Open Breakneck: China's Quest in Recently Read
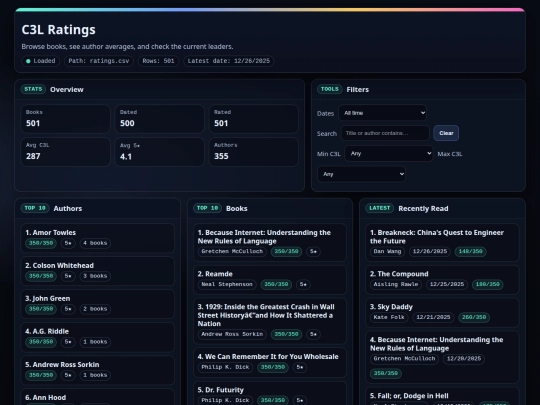The width and height of the screenshot is (540, 405). point(442,242)
